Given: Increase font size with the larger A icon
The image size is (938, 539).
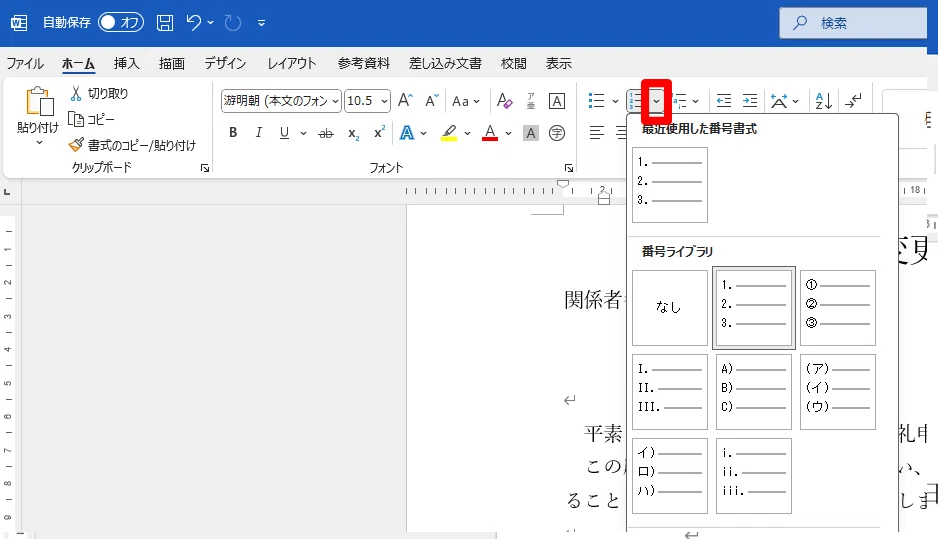Looking at the screenshot, I should [405, 101].
